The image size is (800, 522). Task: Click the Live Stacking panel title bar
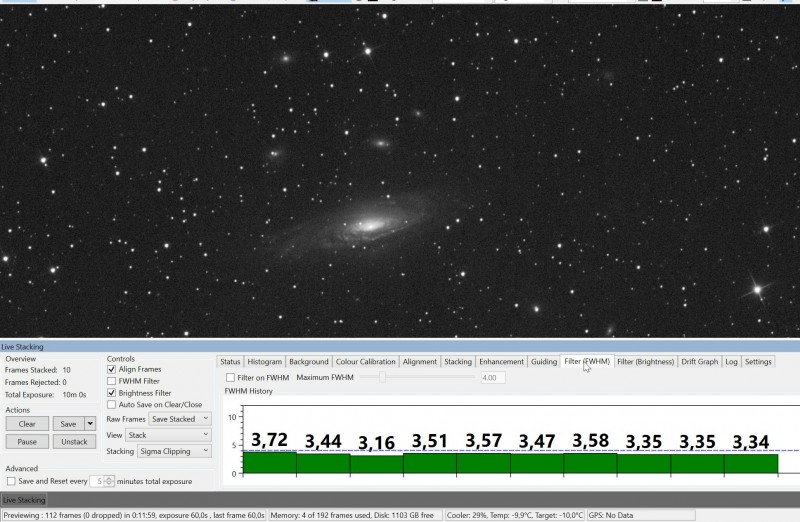click(400, 346)
